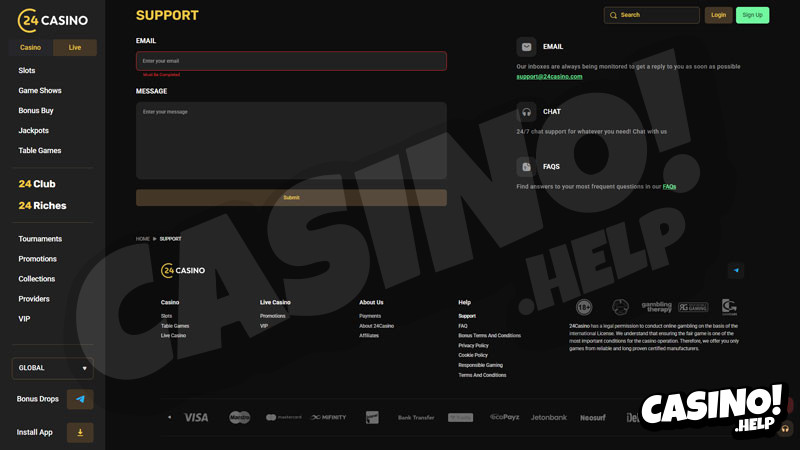Screen dimensions: 800x450
Task: Click the RG Gaming logo
Action: (693, 307)
